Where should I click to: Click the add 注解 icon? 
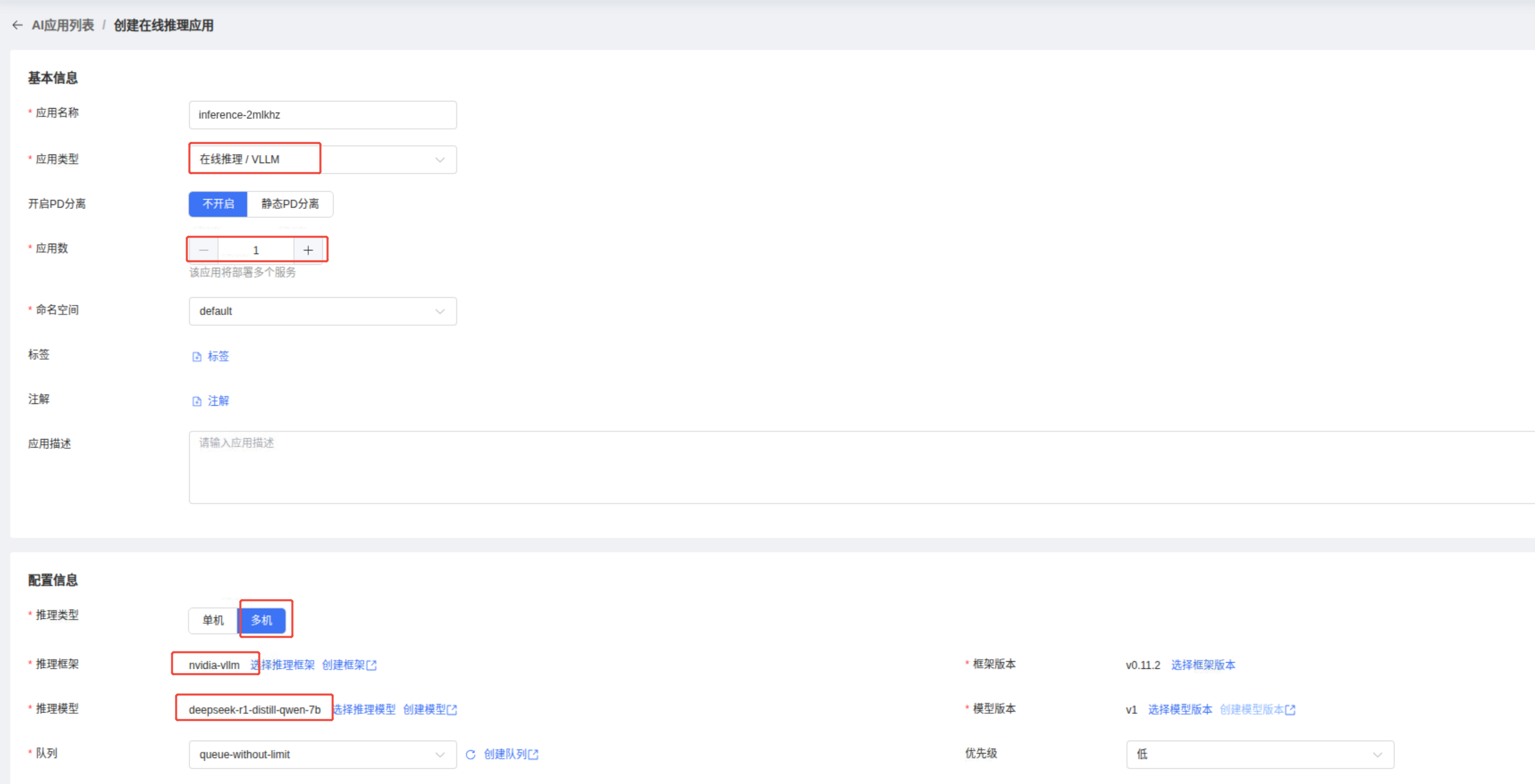(x=197, y=402)
